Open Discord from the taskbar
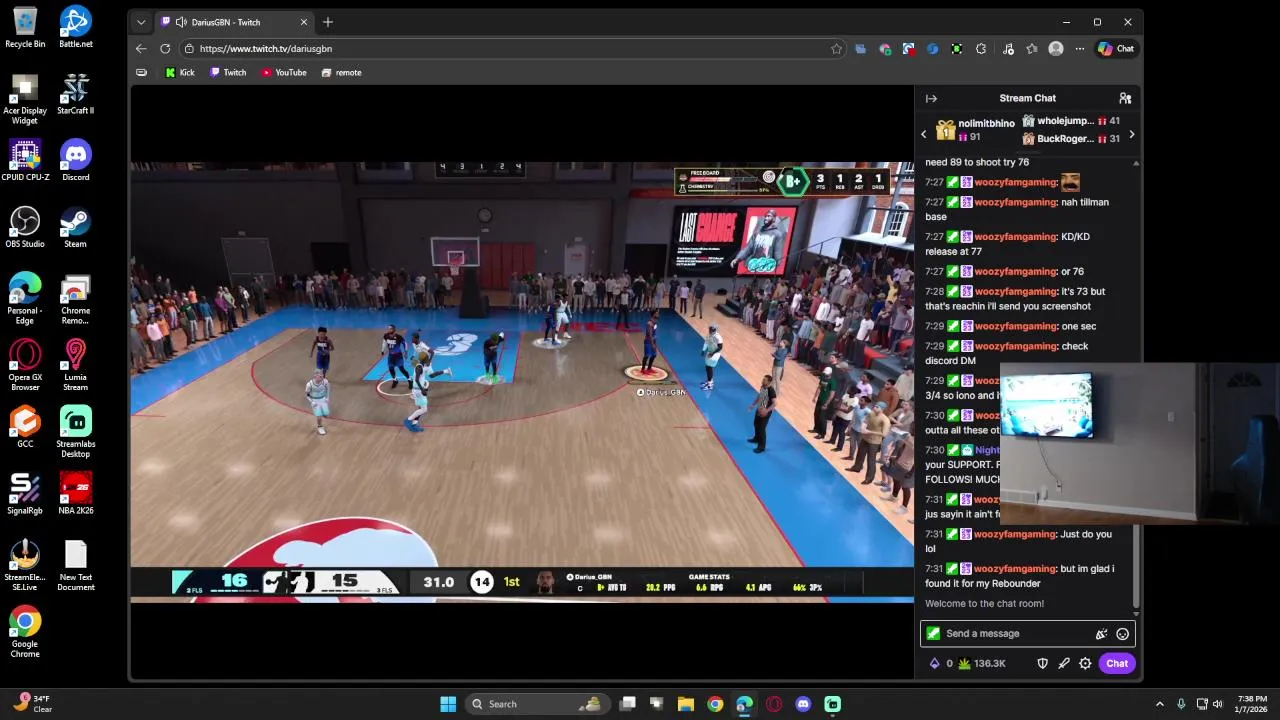Viewport: 1280px width, 720px height. [x=803, y=704]
